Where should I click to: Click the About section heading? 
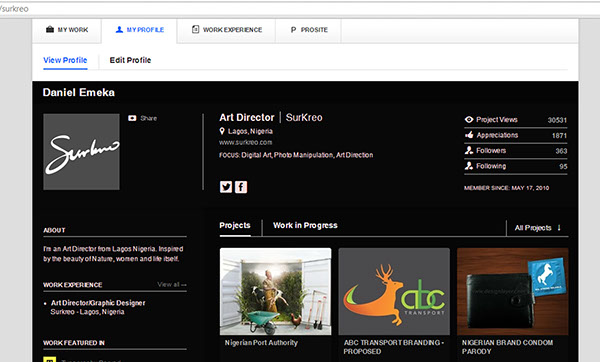point(54,230)
